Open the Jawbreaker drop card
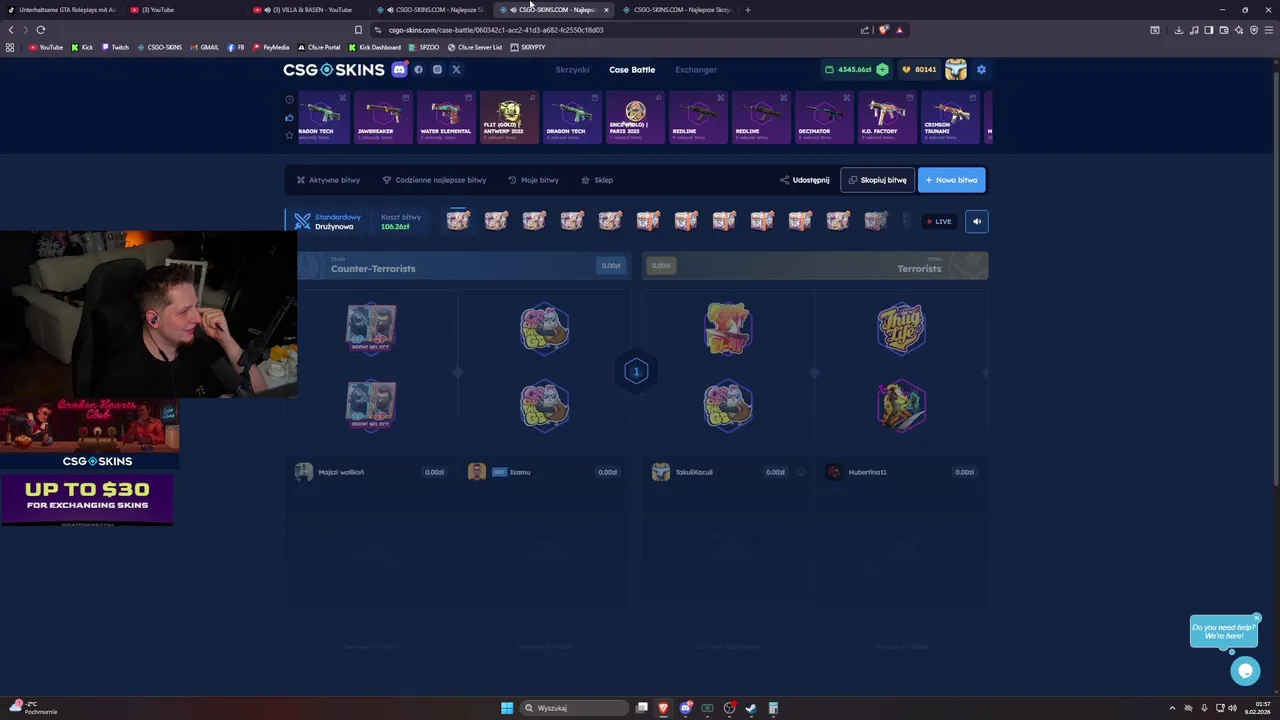Viewport: 1280px width, 720px height. tap(383, 117)
